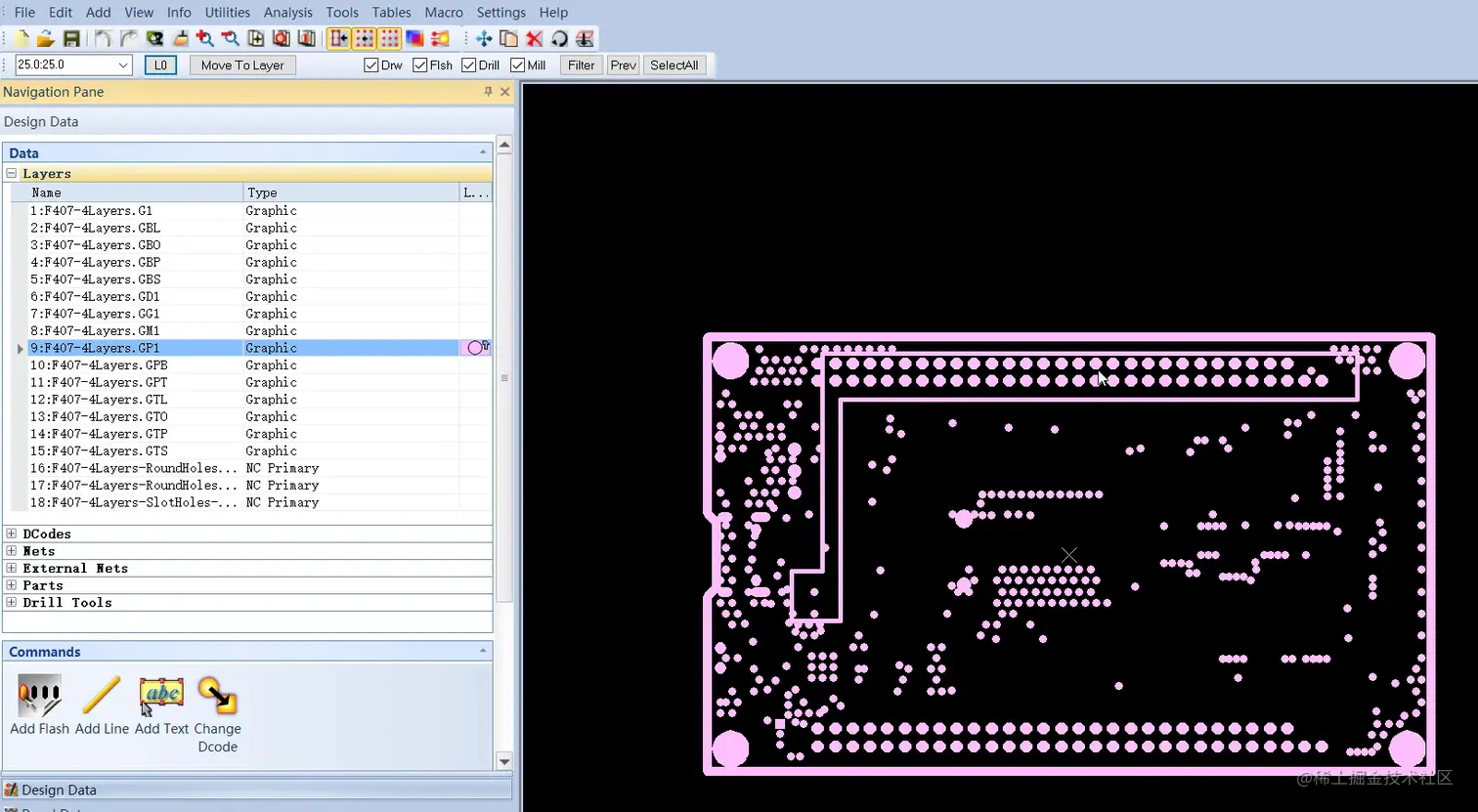Click the zoom in magnifier icon
Screen dimensions: 1478x812
pyautogui.click(x=205, y=39)
